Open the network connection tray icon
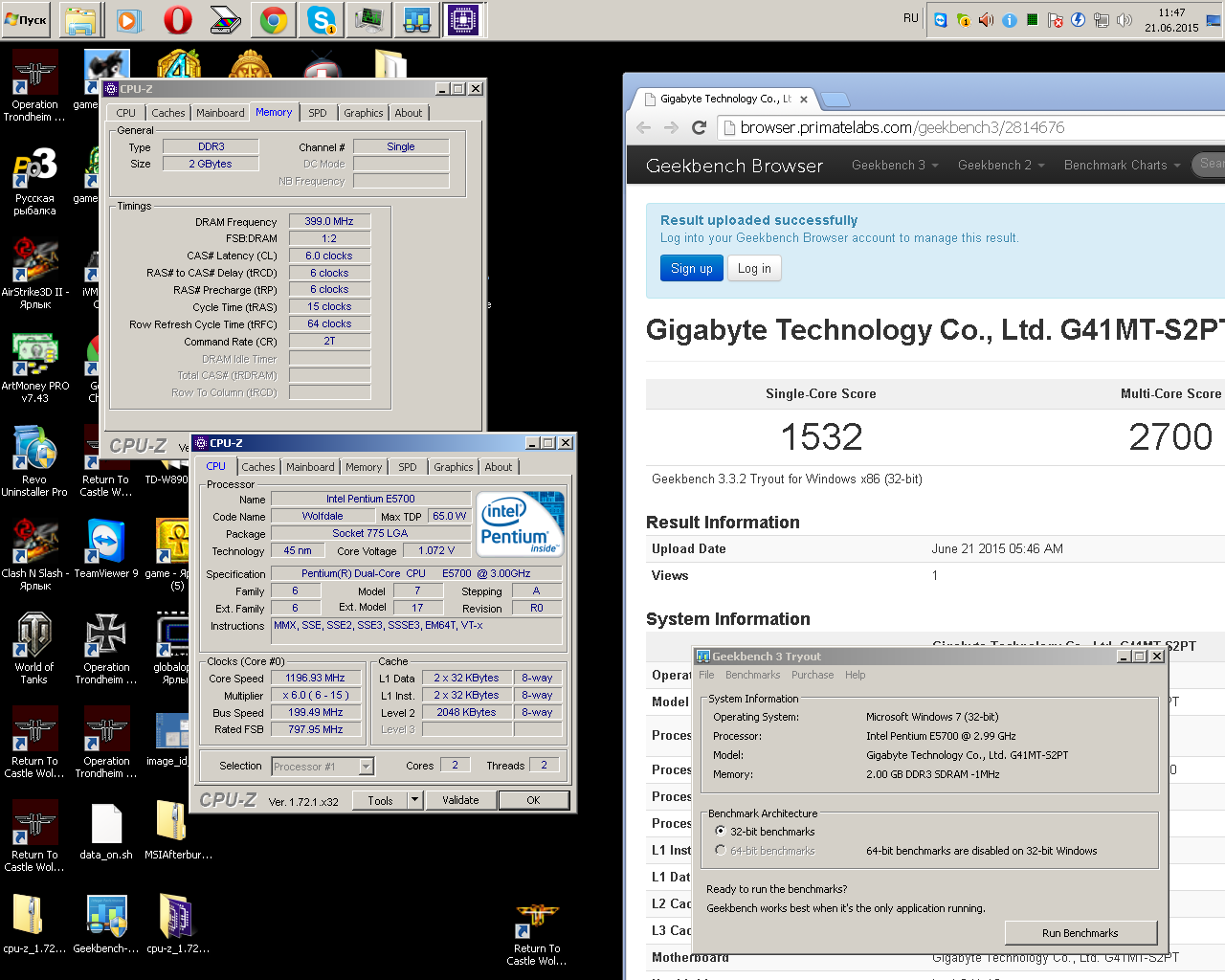Viewport: 1225px width, 980px height. click(x=1102, y=19)
